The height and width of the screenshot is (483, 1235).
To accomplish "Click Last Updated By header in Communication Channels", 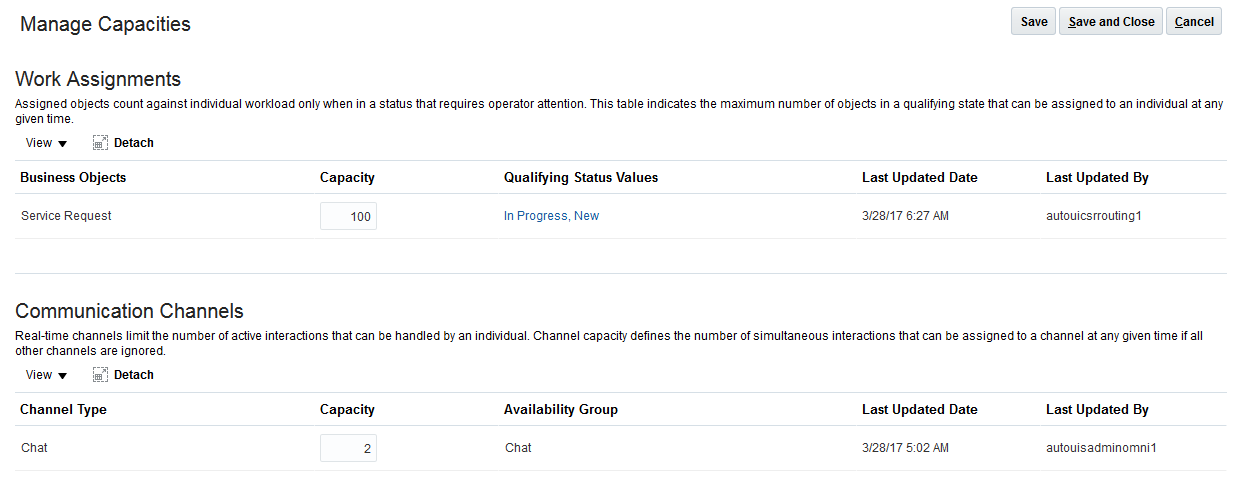I will pos(1097,410).
